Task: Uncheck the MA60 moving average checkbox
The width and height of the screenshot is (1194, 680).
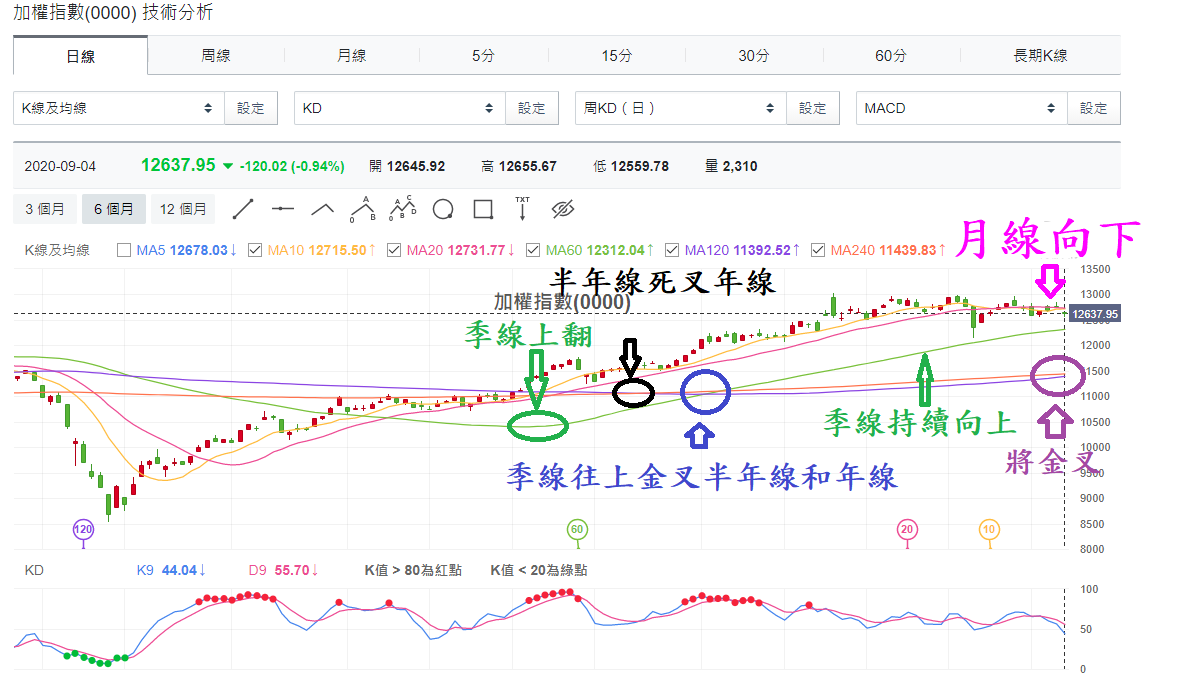Action: pos(533,250)
